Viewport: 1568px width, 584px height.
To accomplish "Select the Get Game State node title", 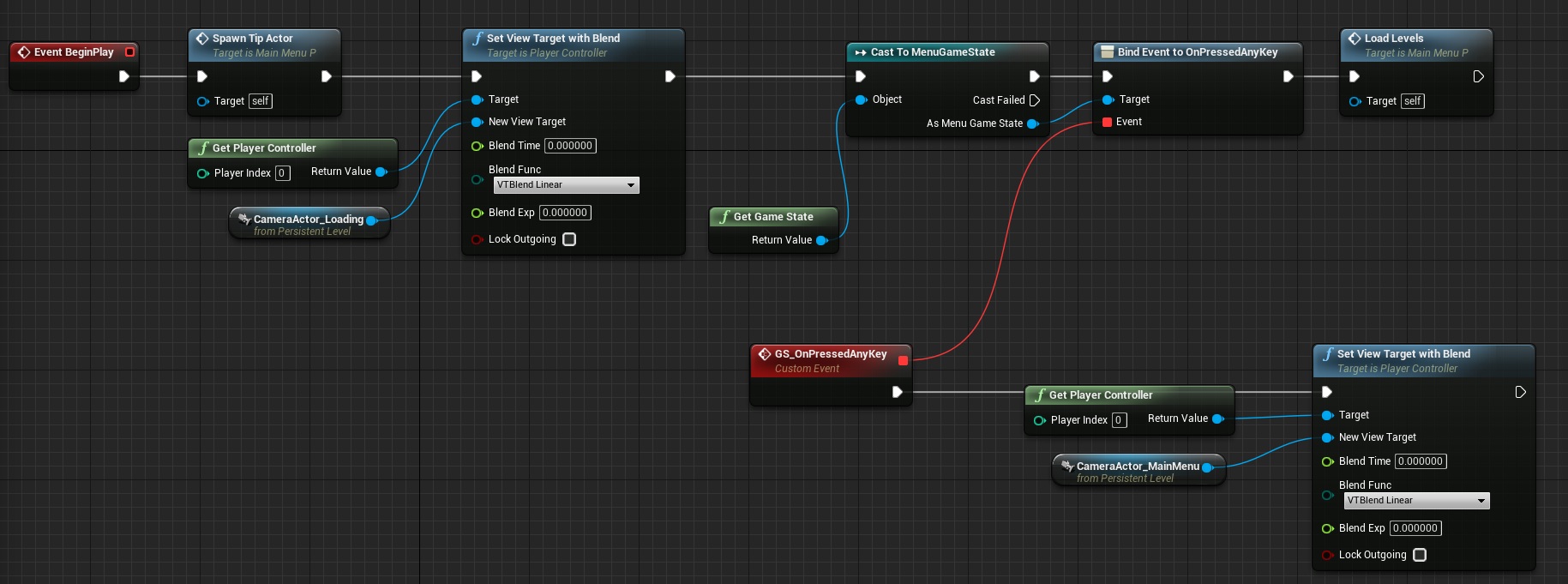I will coord(773,217).
